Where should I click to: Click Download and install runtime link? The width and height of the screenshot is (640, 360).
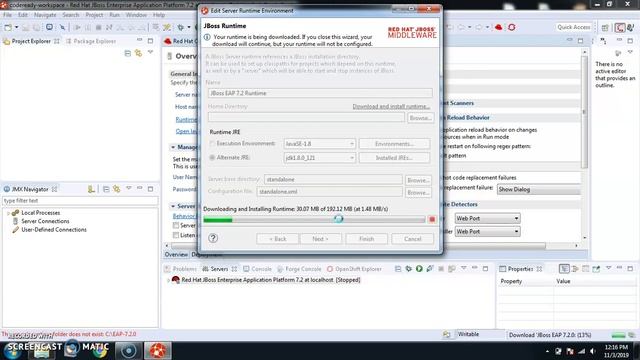[x=391, y=107]
